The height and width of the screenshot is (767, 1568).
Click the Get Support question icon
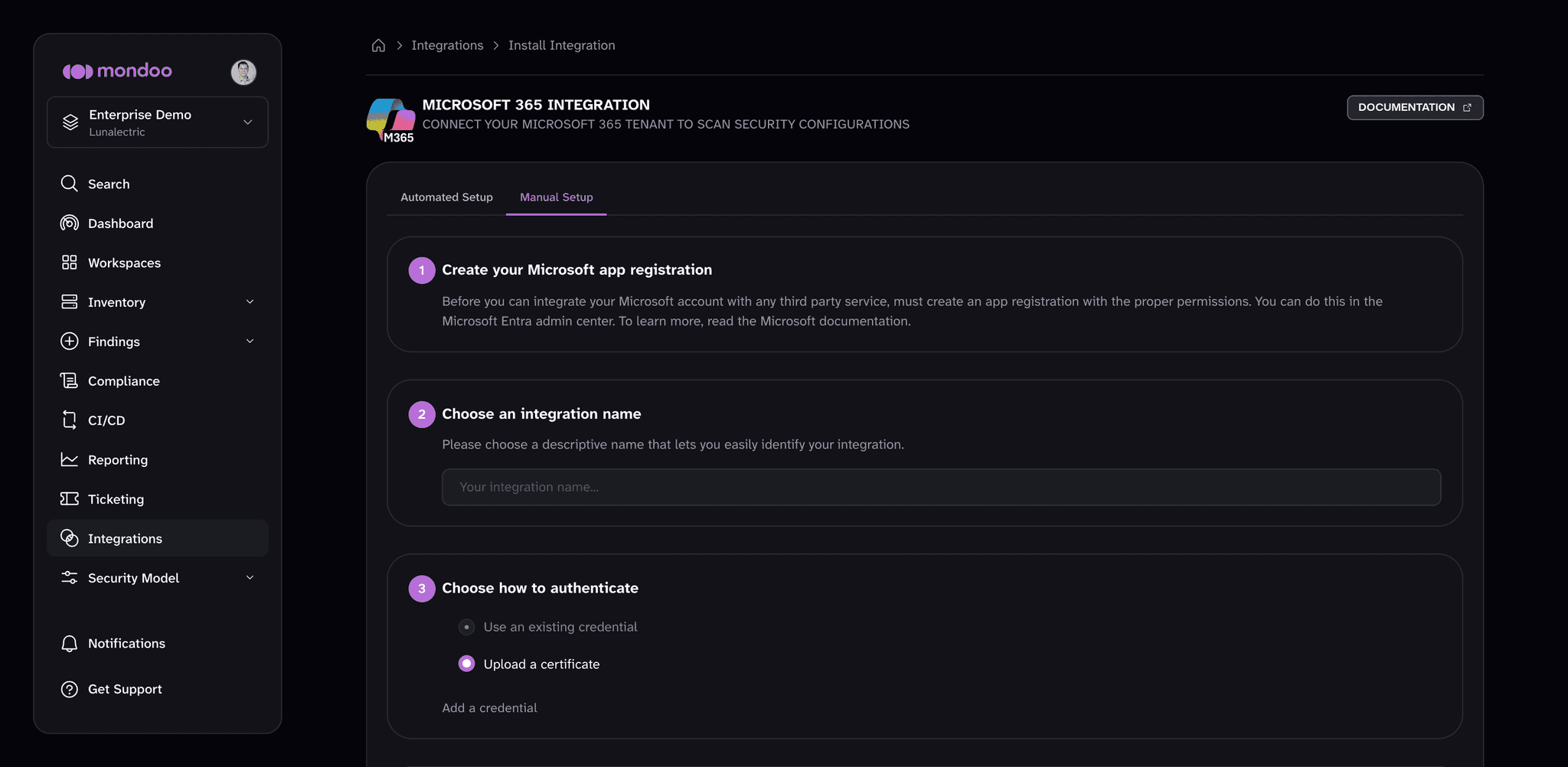click(70, 689)
